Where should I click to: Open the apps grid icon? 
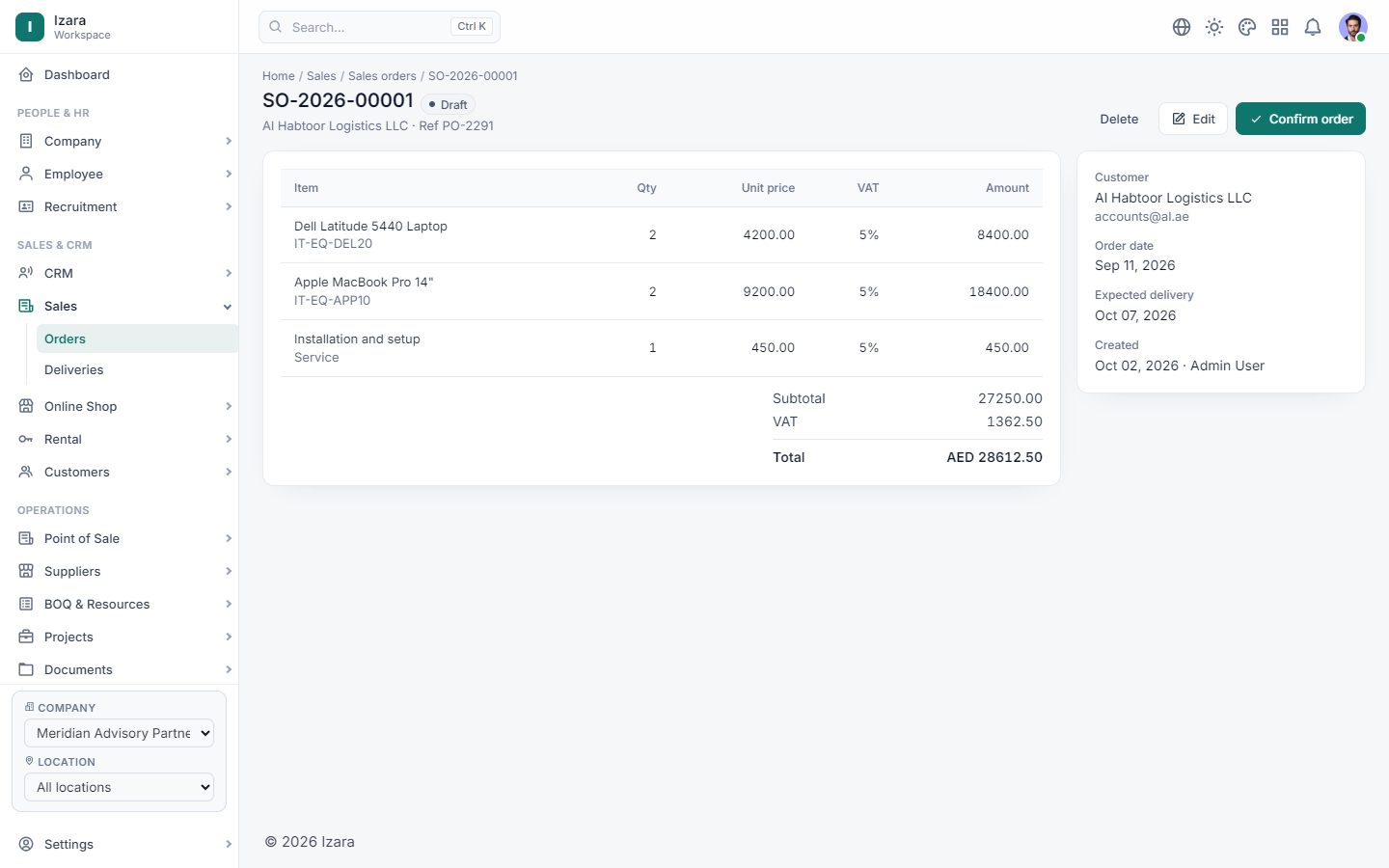point(1280,27)
